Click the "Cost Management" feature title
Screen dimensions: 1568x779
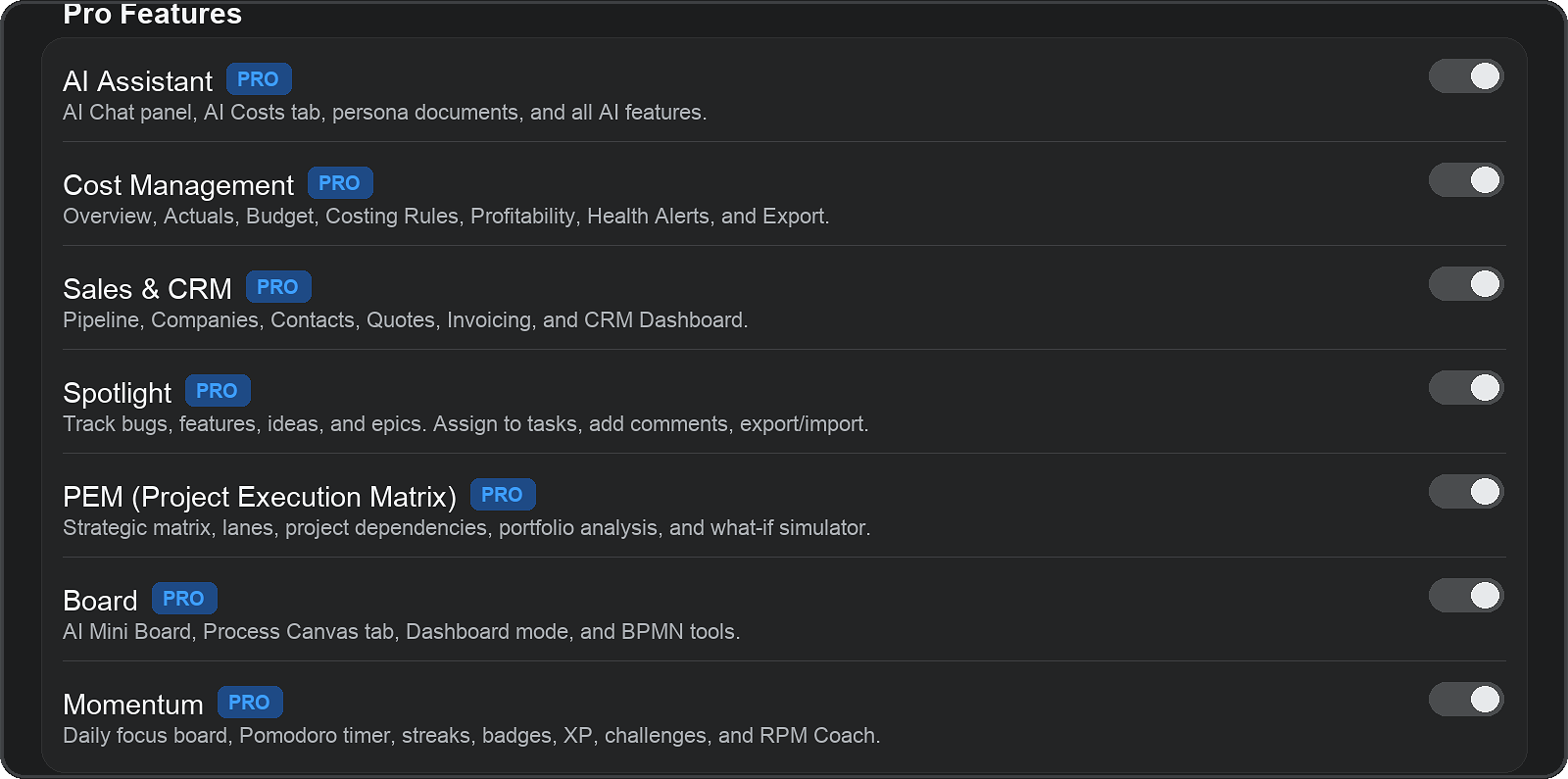click(x=178, y=185)
